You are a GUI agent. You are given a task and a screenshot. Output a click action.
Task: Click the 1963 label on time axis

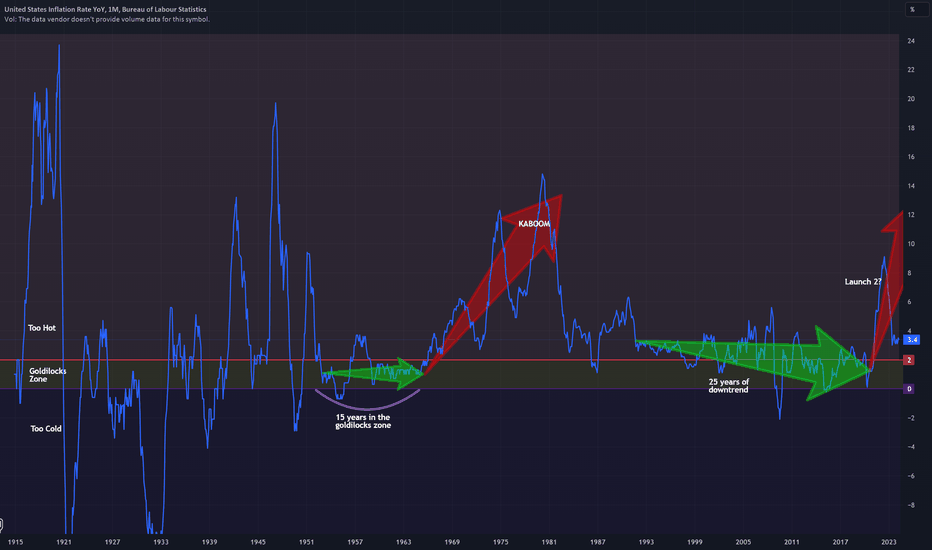[x=404, y=542]
